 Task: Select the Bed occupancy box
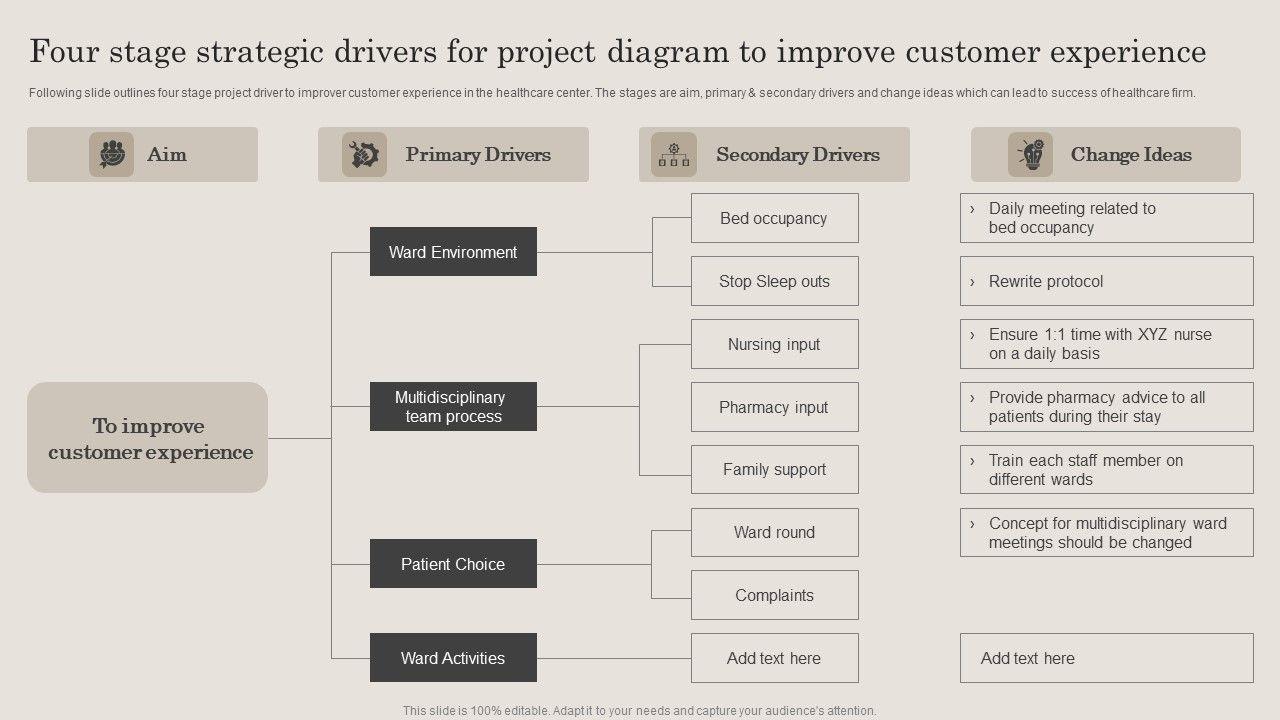coord(774,218)
